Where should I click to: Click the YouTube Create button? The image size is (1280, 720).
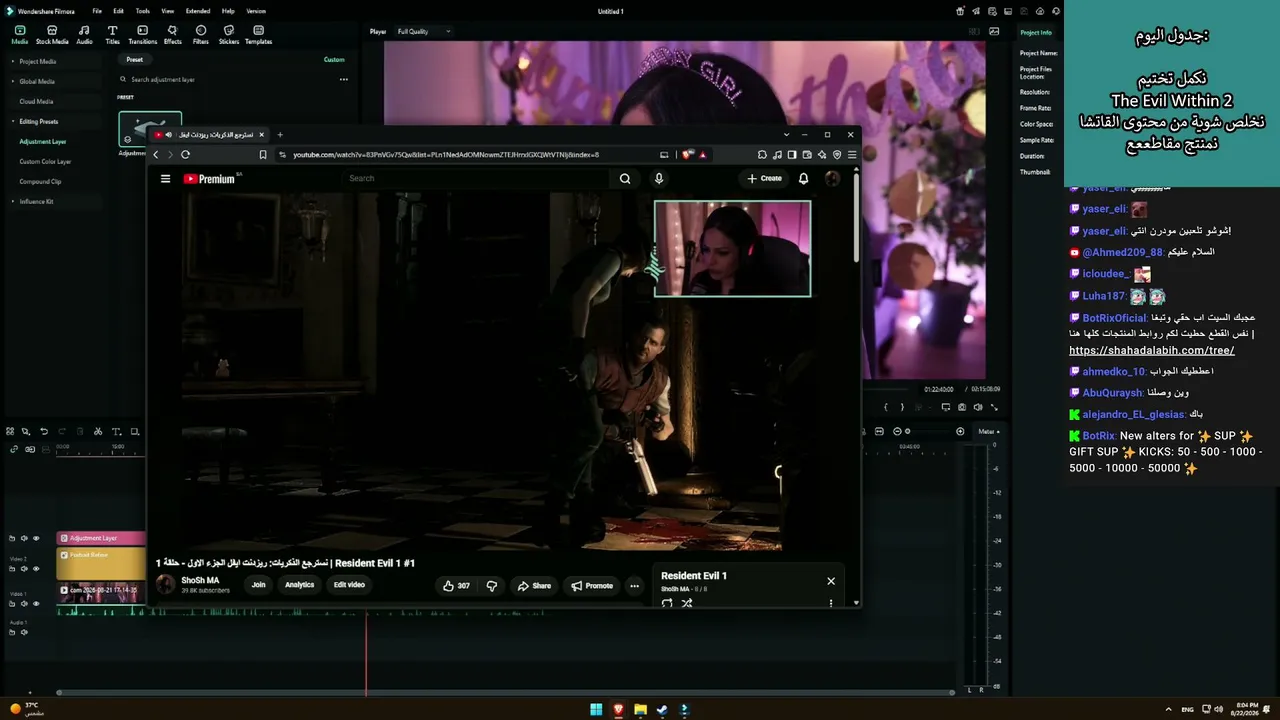[765, 179]
